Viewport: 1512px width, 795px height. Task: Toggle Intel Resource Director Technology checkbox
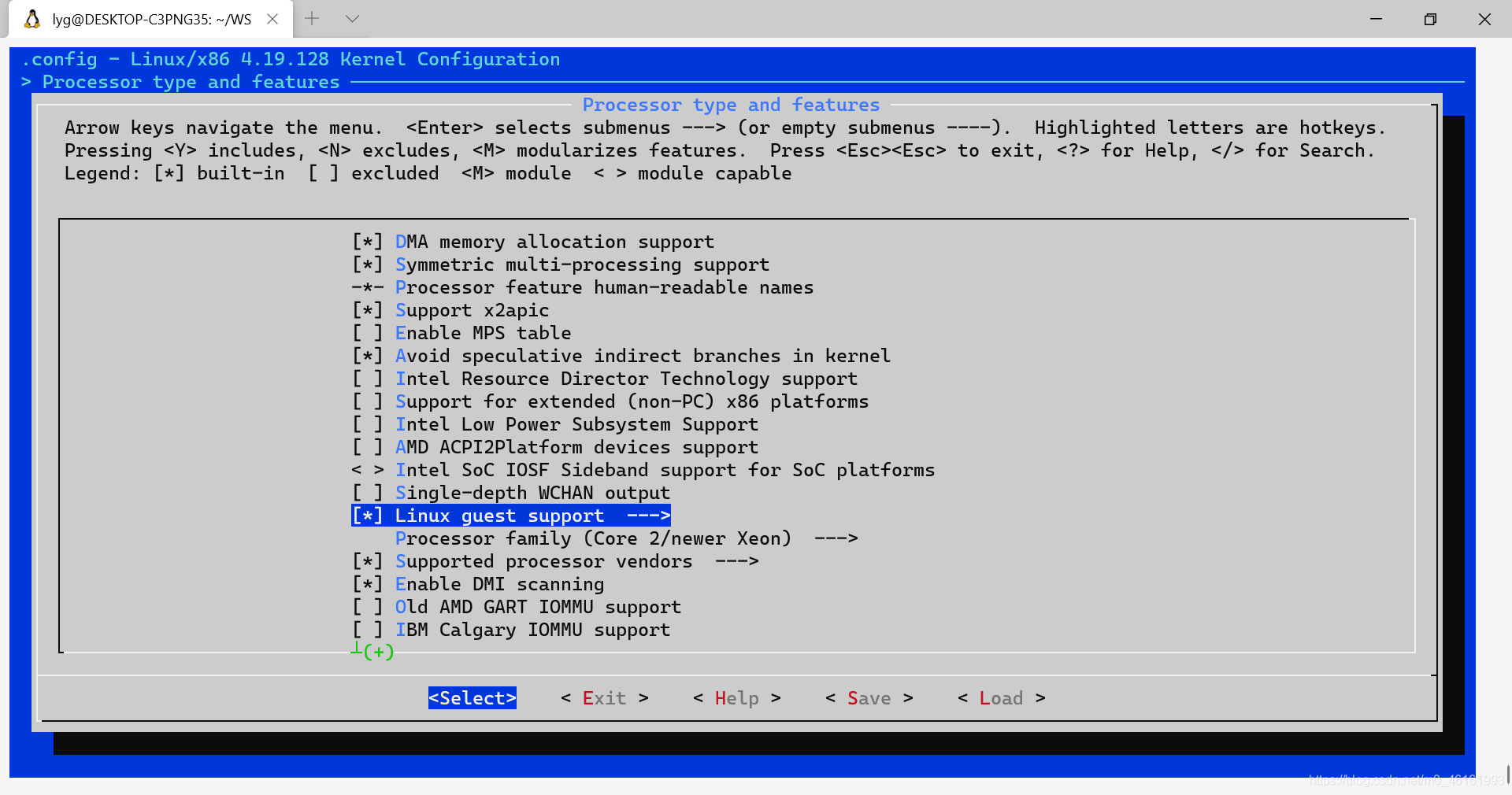[x=367, y=379]
